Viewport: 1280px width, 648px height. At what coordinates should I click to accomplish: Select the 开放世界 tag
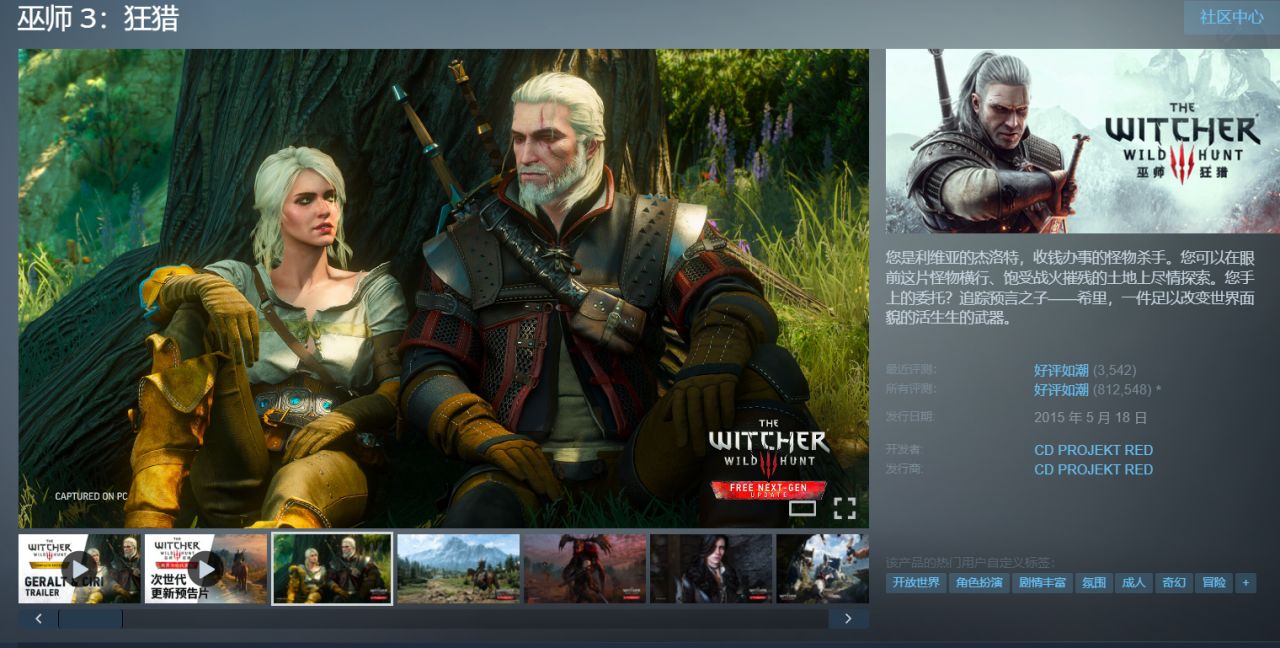[916, 582]
